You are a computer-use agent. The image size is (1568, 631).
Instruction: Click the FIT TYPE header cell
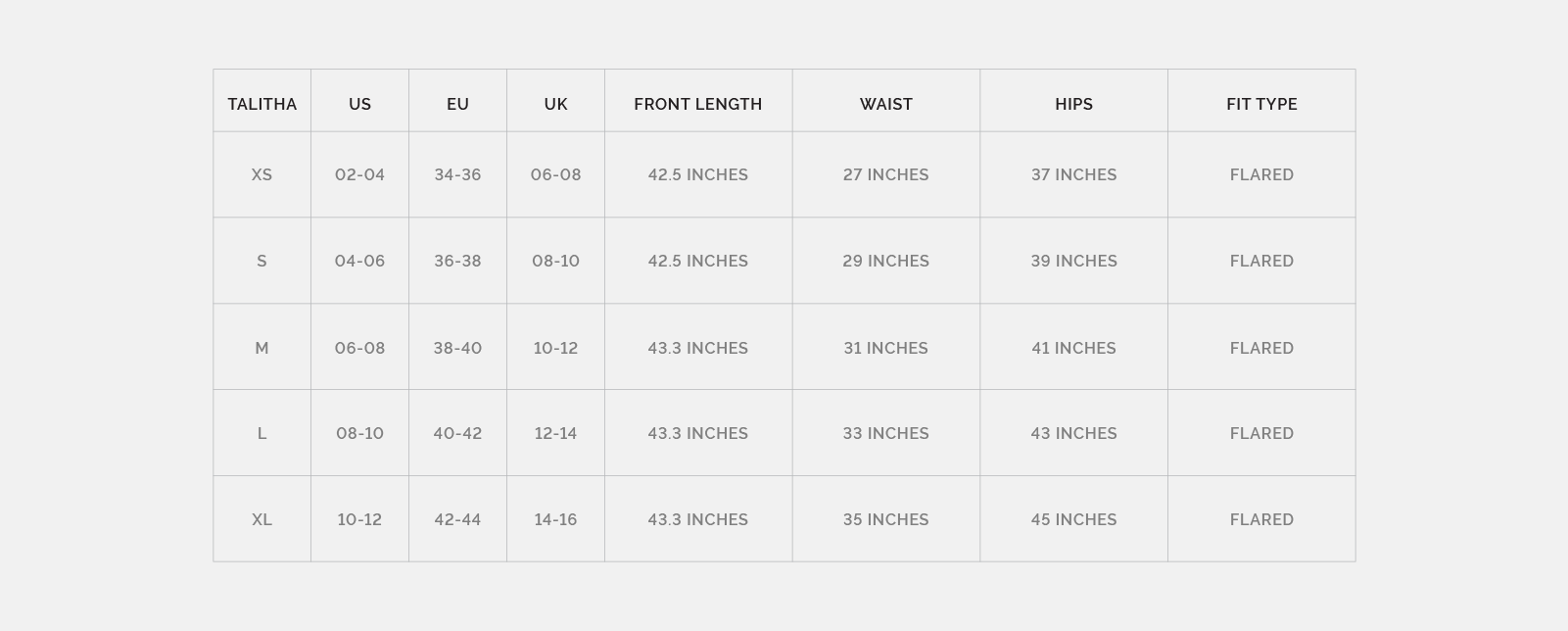tap(1261, 104)
